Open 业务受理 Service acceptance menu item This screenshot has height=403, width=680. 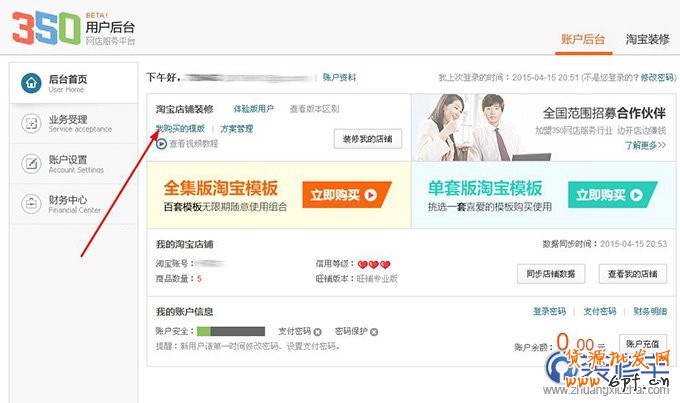(73, 123)
